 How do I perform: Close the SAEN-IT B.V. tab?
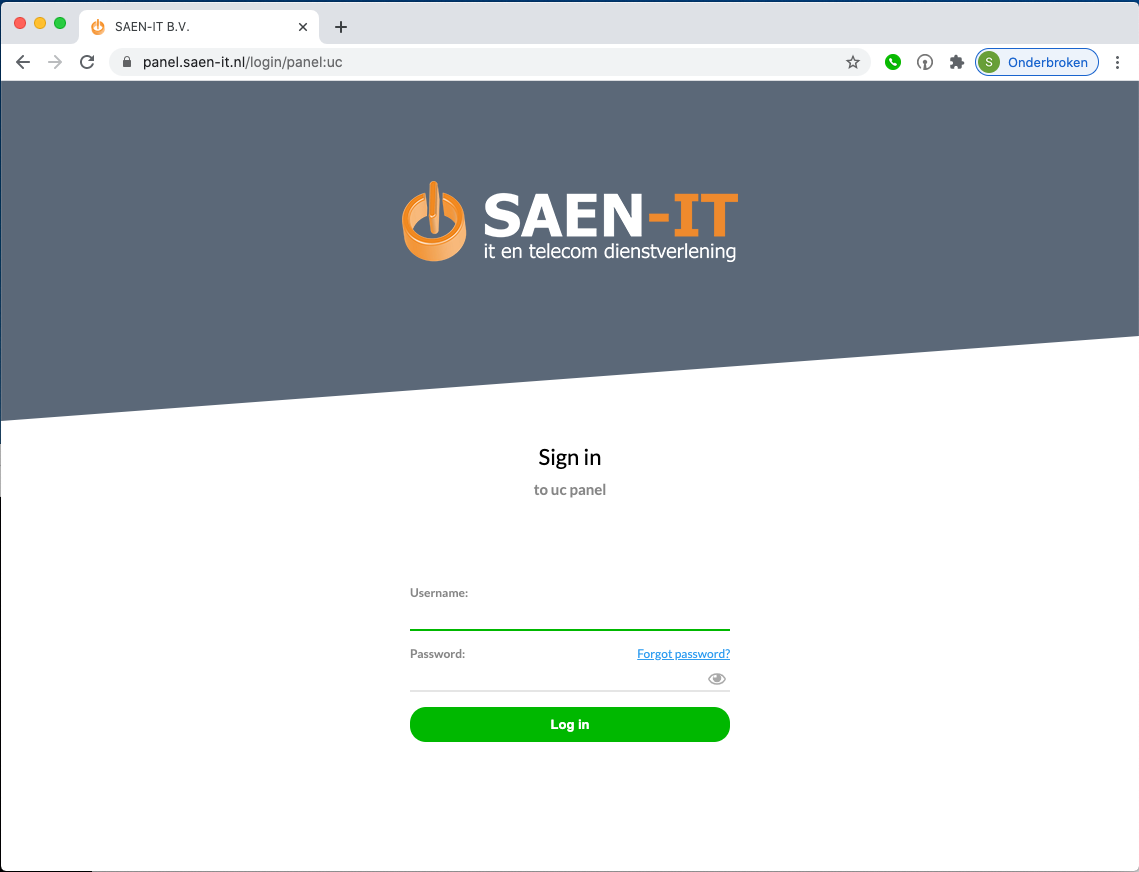[303, 27]
